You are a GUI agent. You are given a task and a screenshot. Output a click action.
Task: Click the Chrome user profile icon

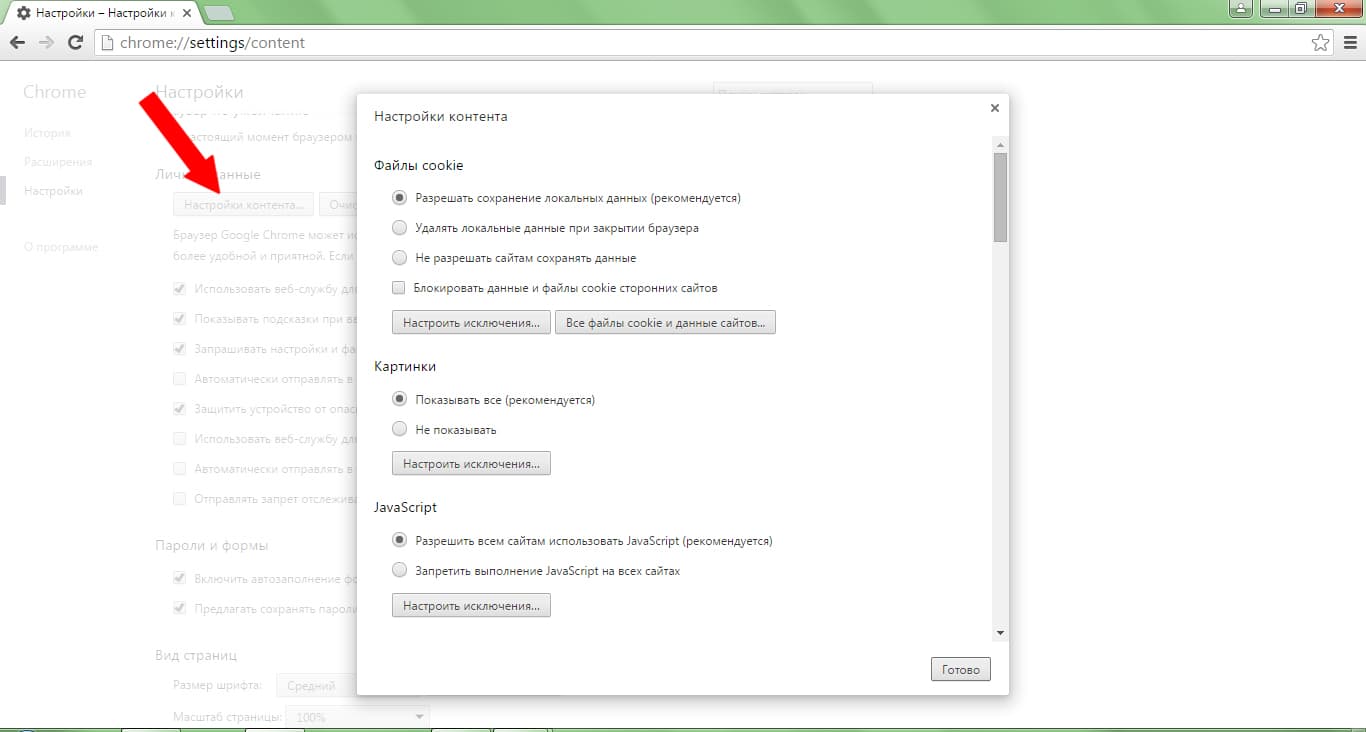(1241, 9)
